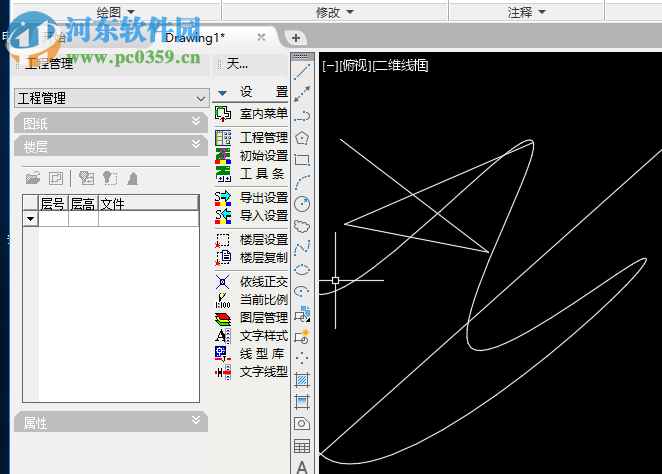
Task: Click the 天... palette title
Action: (x=237, y=64)
